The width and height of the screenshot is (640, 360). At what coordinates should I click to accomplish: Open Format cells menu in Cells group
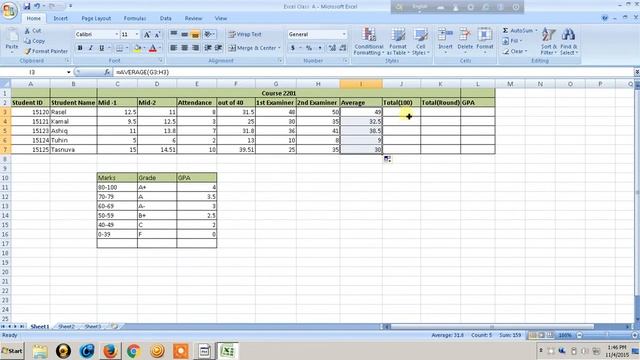click(x=485, y=40)
